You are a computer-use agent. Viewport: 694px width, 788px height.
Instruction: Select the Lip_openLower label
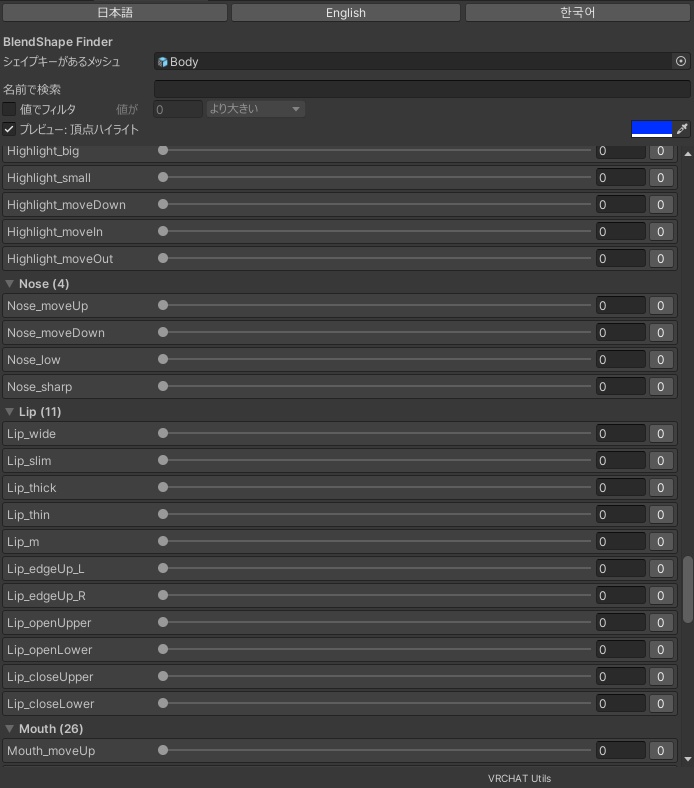click(50, 650)
